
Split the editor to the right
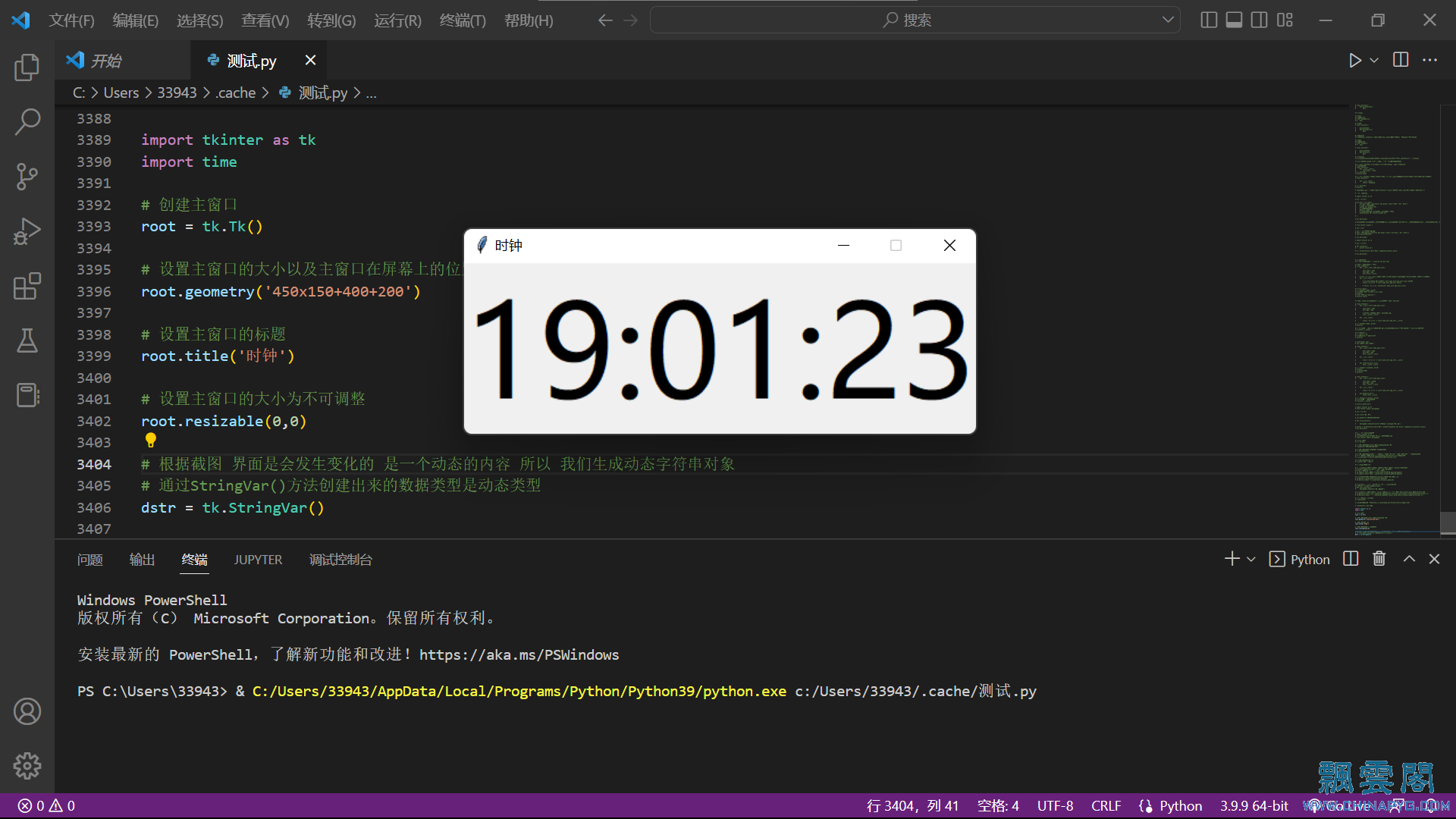coord(1401,60)
